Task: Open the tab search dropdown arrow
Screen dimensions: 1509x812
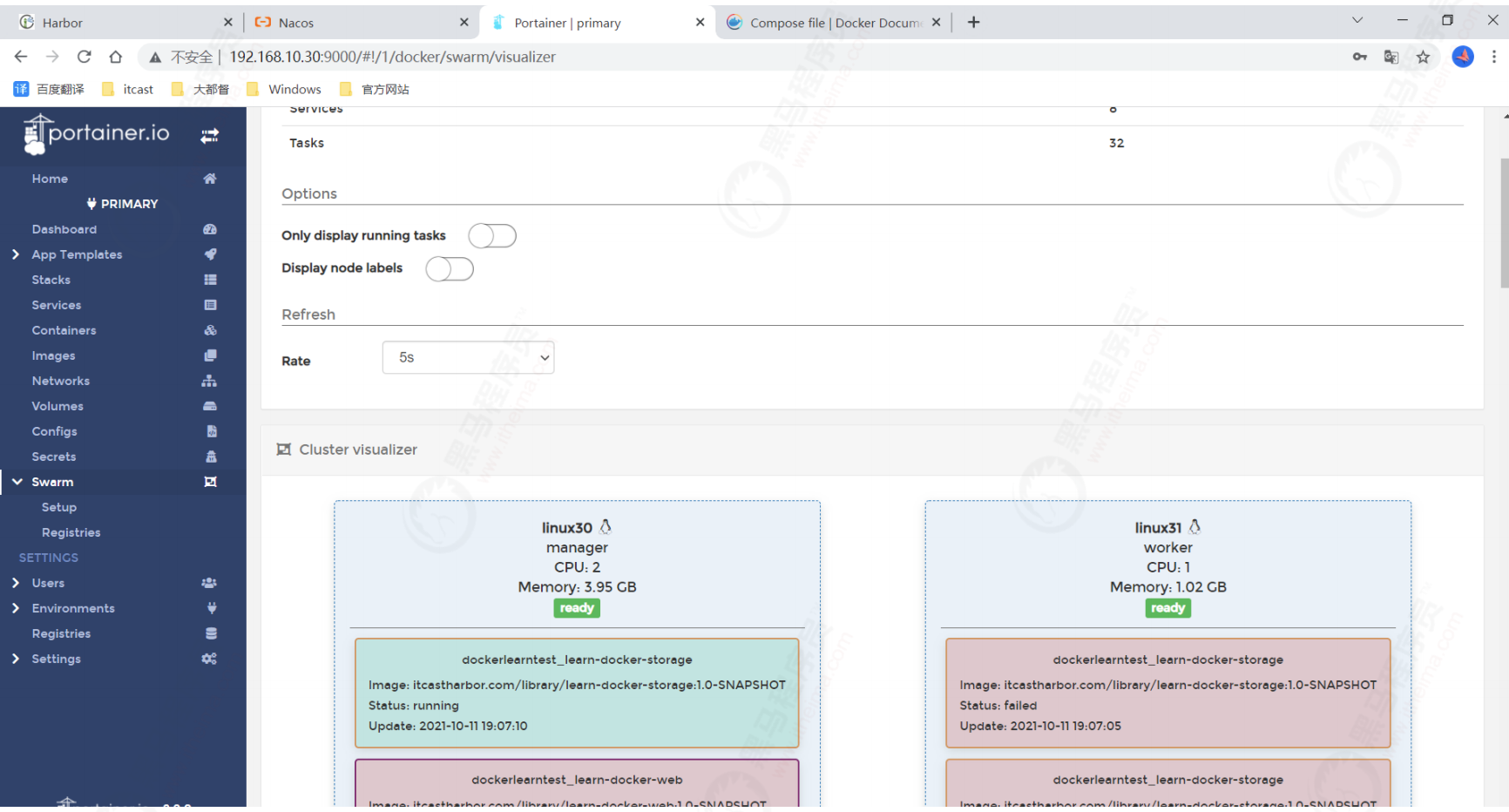Action: 1357,21
